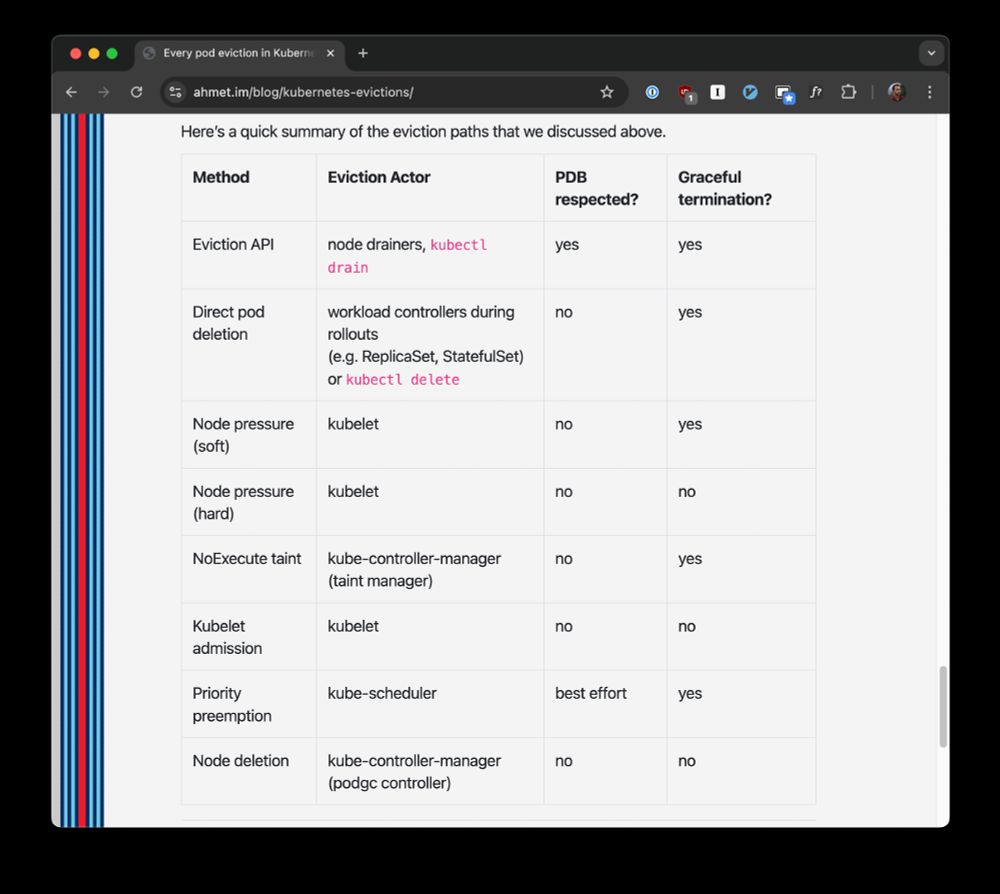Select the 'Every pod eviction in Kubernetes' tab
This screenshot has height=894, width=1000.
pyautogui.click(x=239, y=53)
